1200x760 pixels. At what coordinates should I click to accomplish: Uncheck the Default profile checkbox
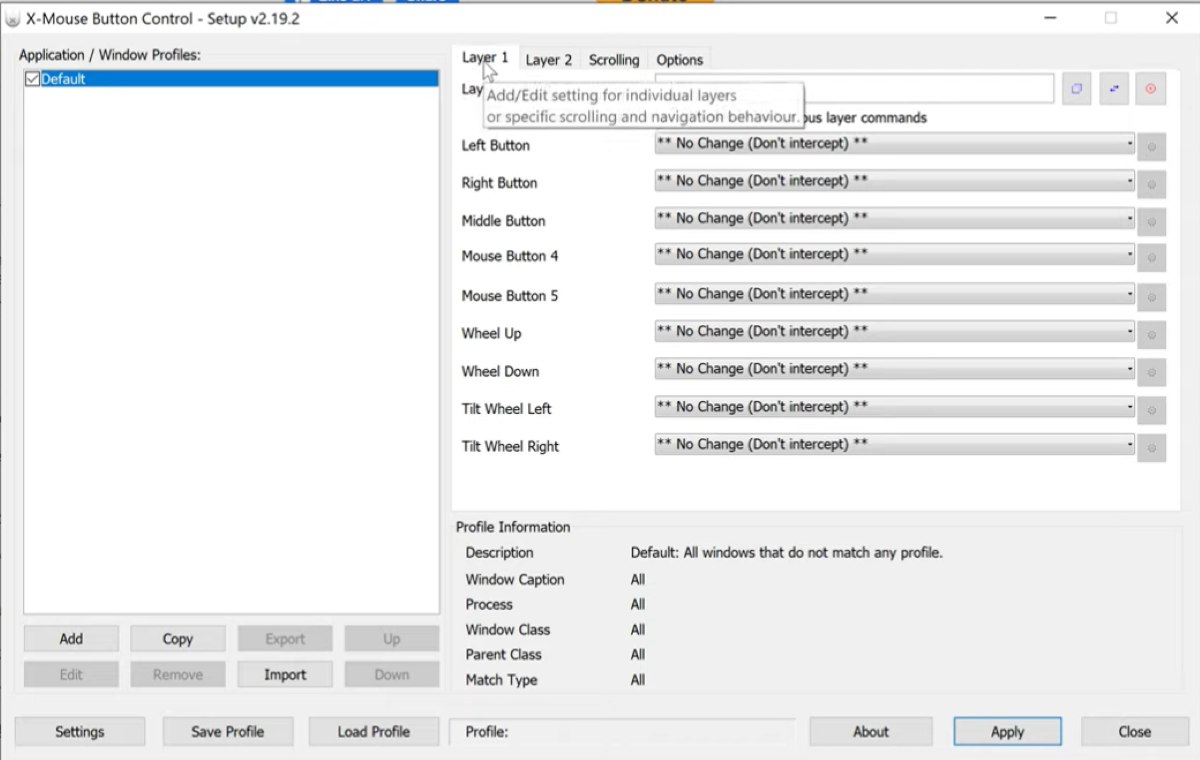coord(32,79)
